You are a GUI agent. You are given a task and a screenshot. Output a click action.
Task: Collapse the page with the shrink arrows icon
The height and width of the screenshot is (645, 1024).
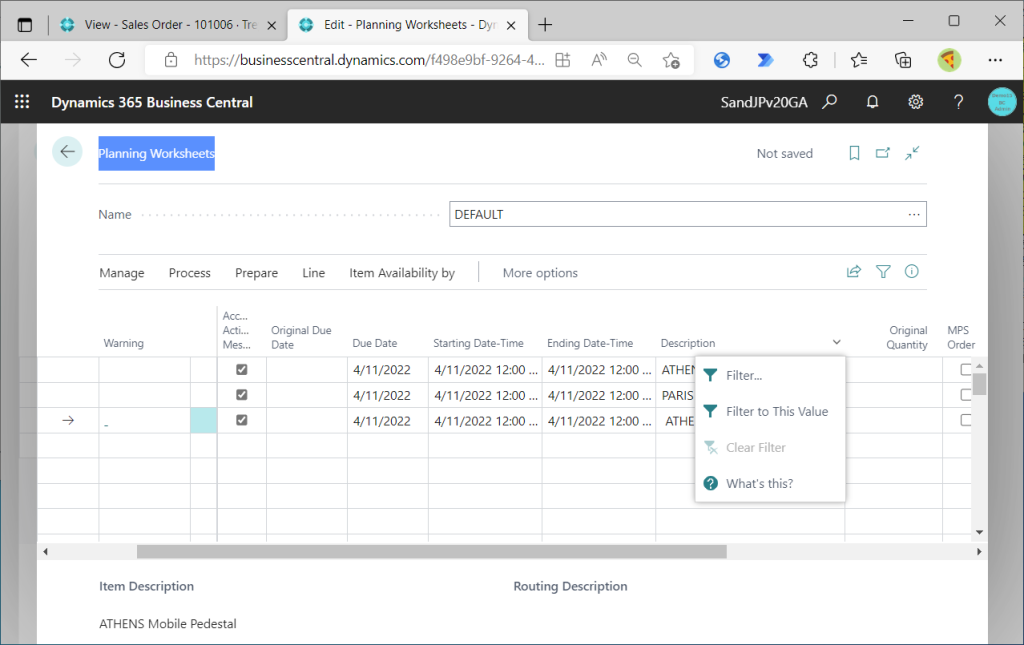tap(912, 153)
